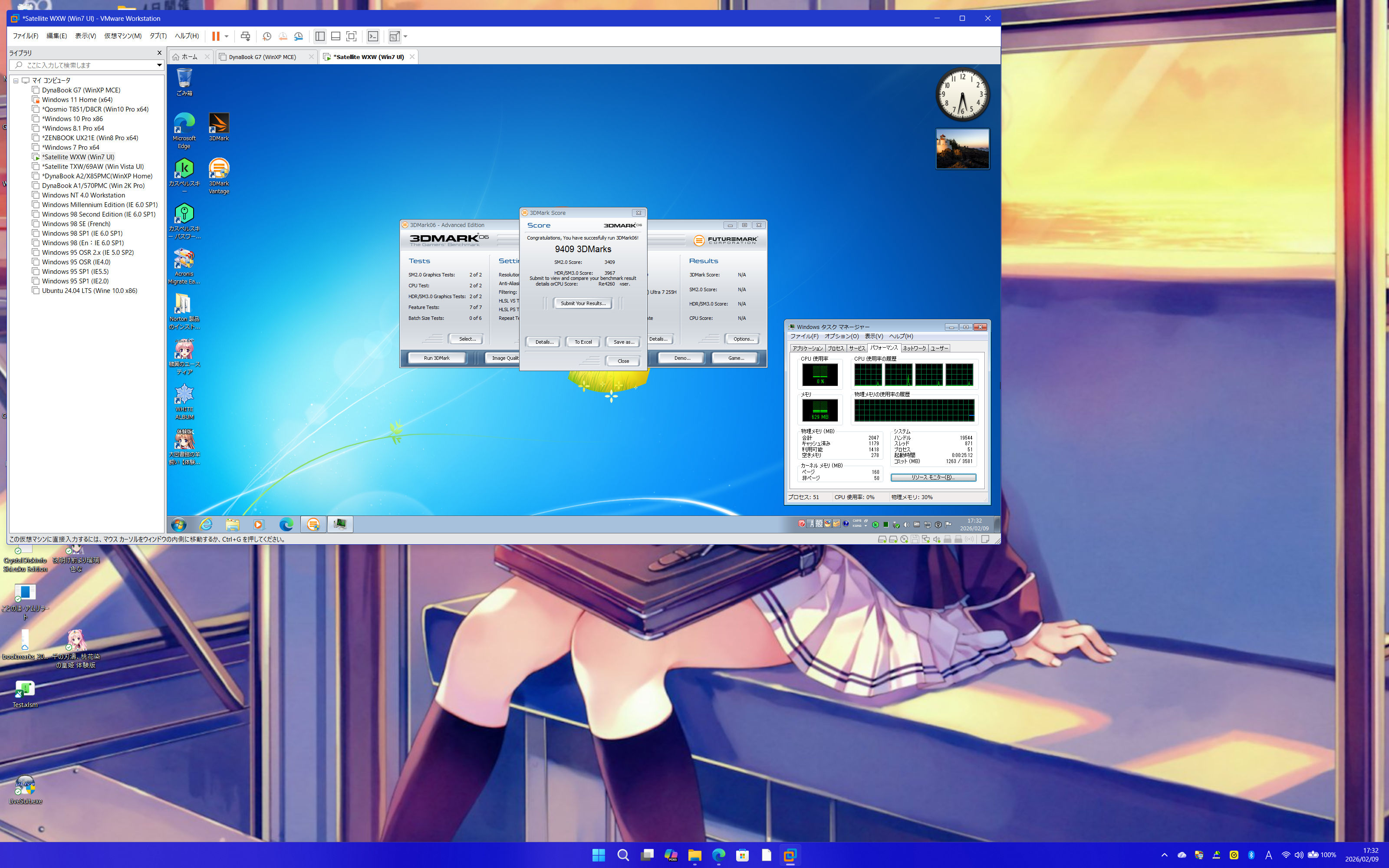The width and height of the screenshot is (1389, 868).
Task: Toggle the library sidebar panel icon
Action: click(x=320, y=36)
